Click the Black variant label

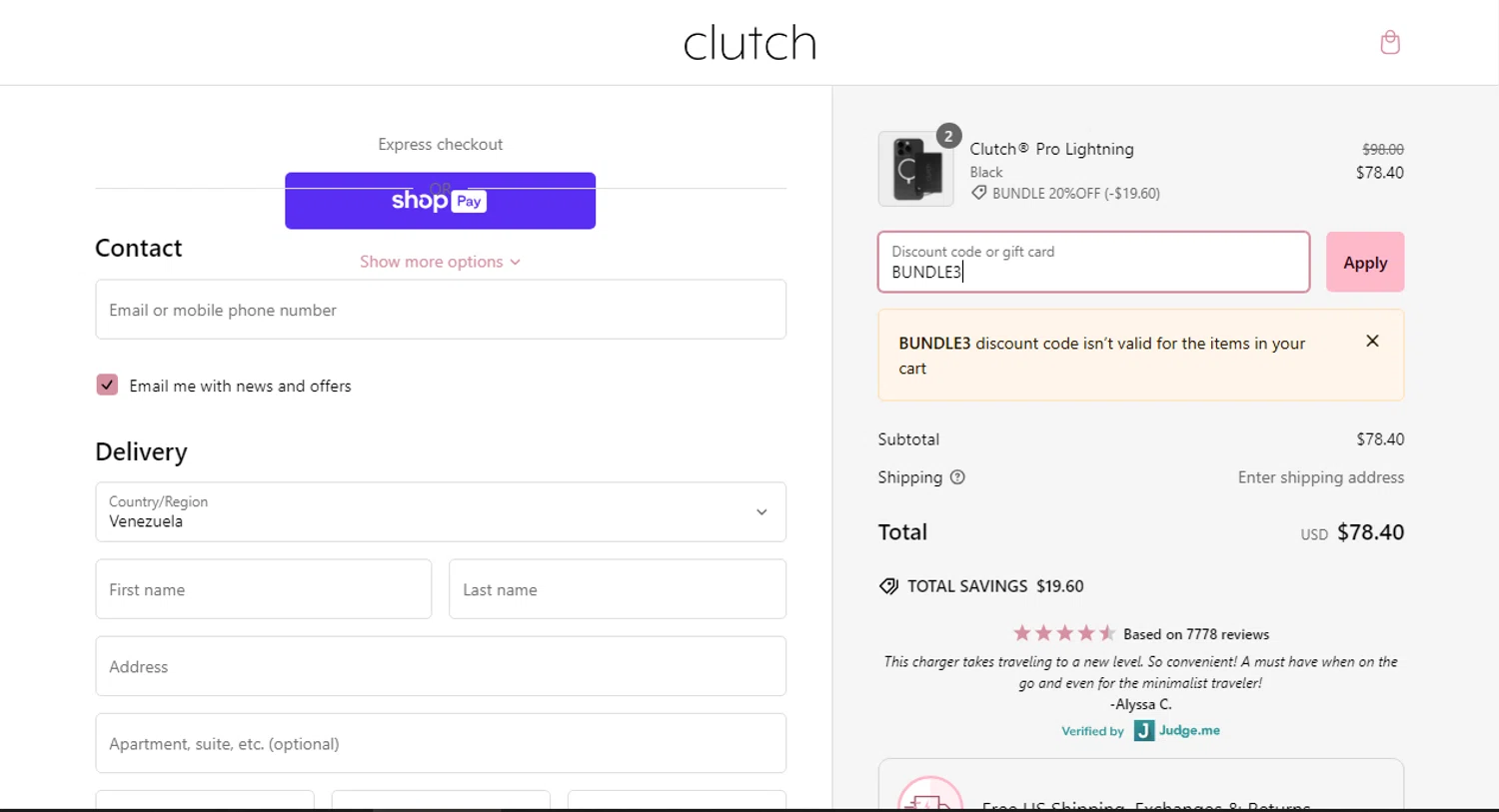(985, 172)
